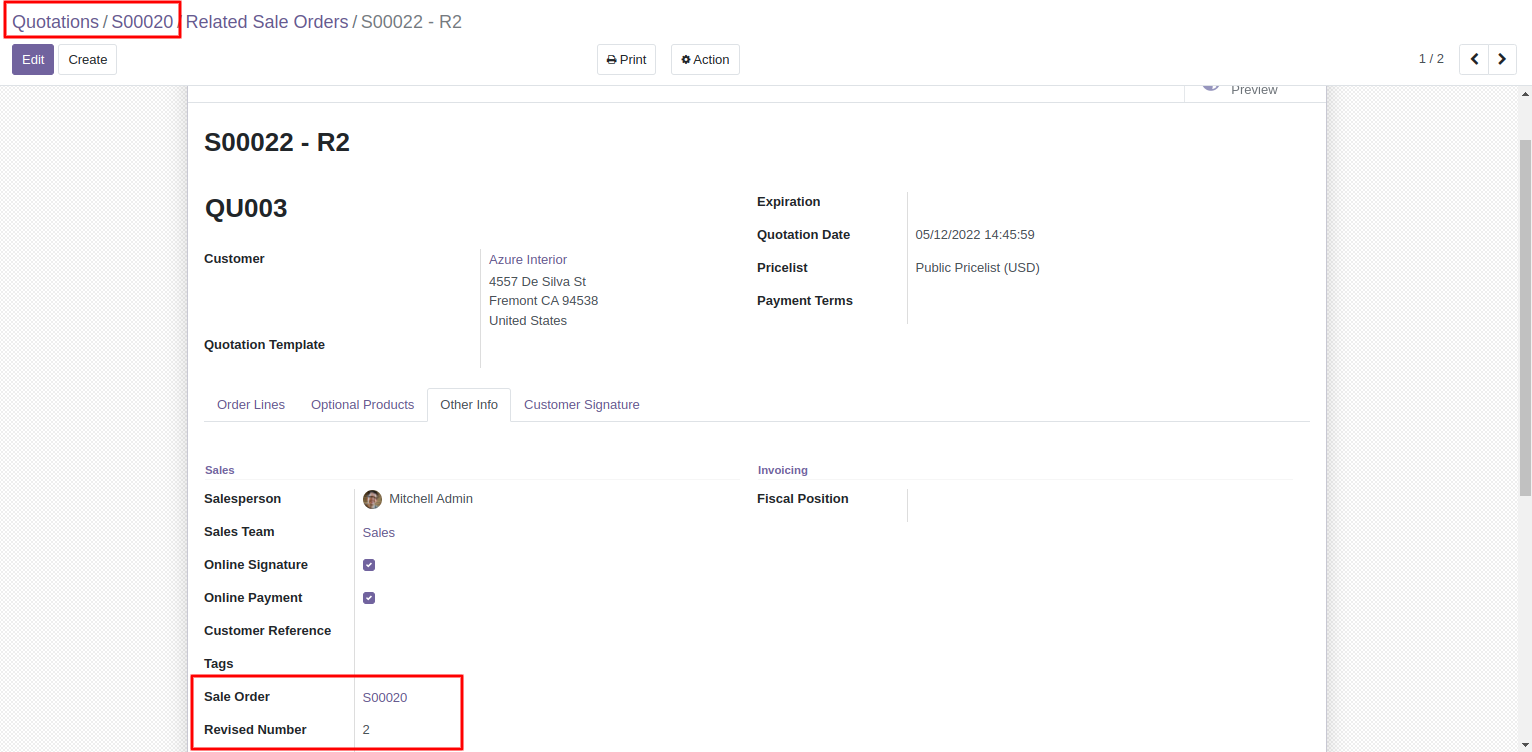
Task: Click the Mitchell Admin salesperson name
Action: click(x=431, y=499)
